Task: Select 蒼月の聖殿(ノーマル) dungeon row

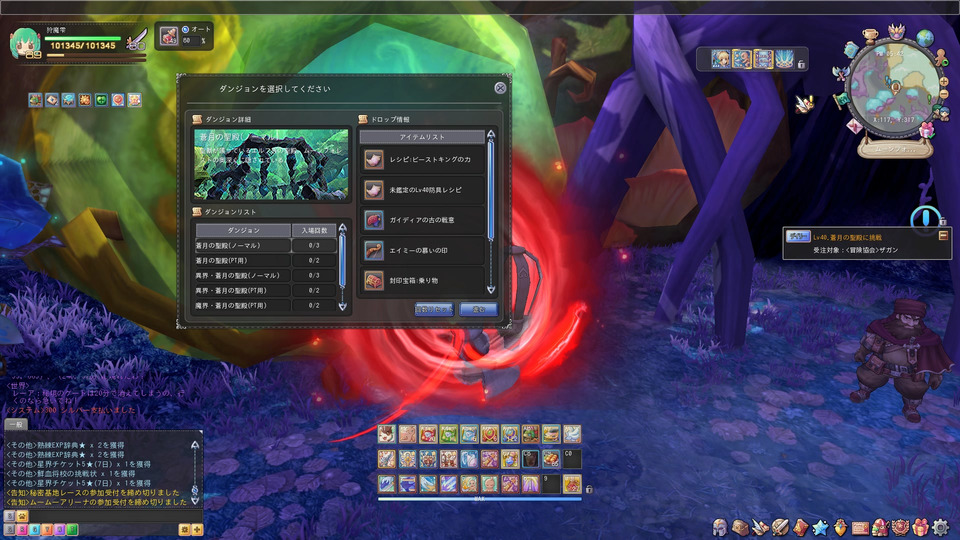Action: tap(266, 246)
